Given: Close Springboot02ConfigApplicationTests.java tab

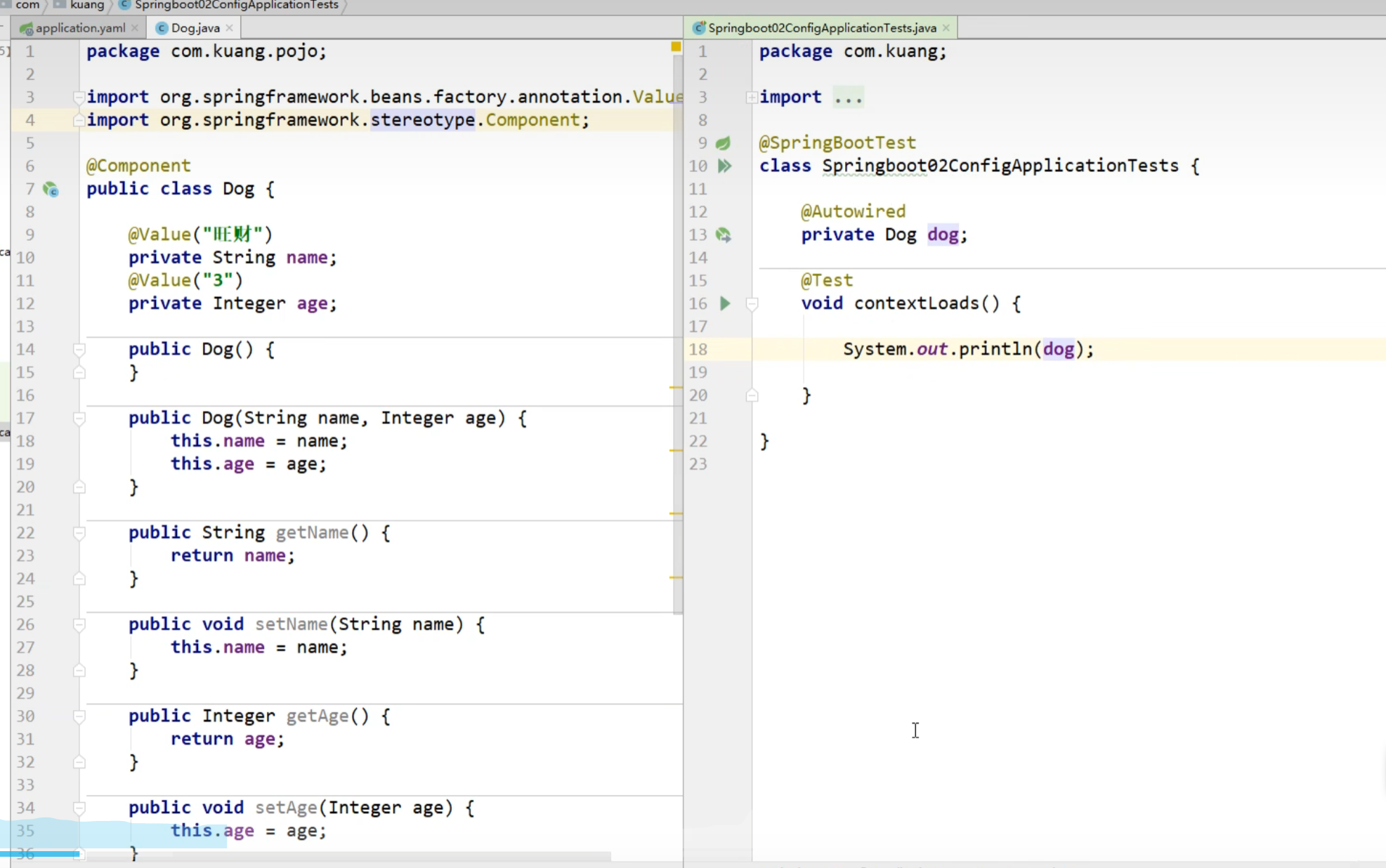Looking at the screenshot, I should click(x=946, y=28).
